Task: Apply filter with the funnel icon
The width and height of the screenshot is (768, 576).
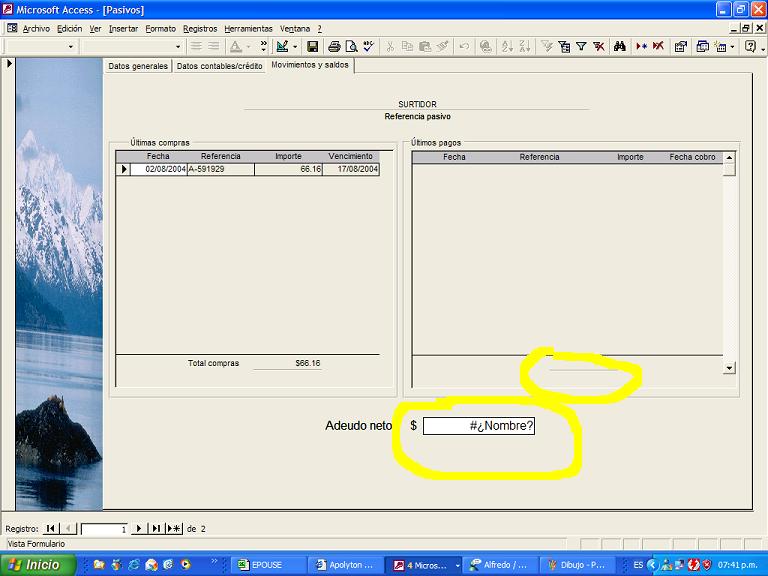Action: coord(581,47)
